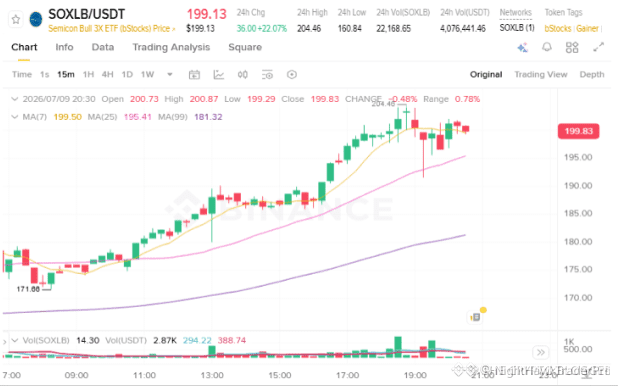This screenshot has width=618, height=386.
Task: Click the last price 199.13 heading
Action: point(207,14)
